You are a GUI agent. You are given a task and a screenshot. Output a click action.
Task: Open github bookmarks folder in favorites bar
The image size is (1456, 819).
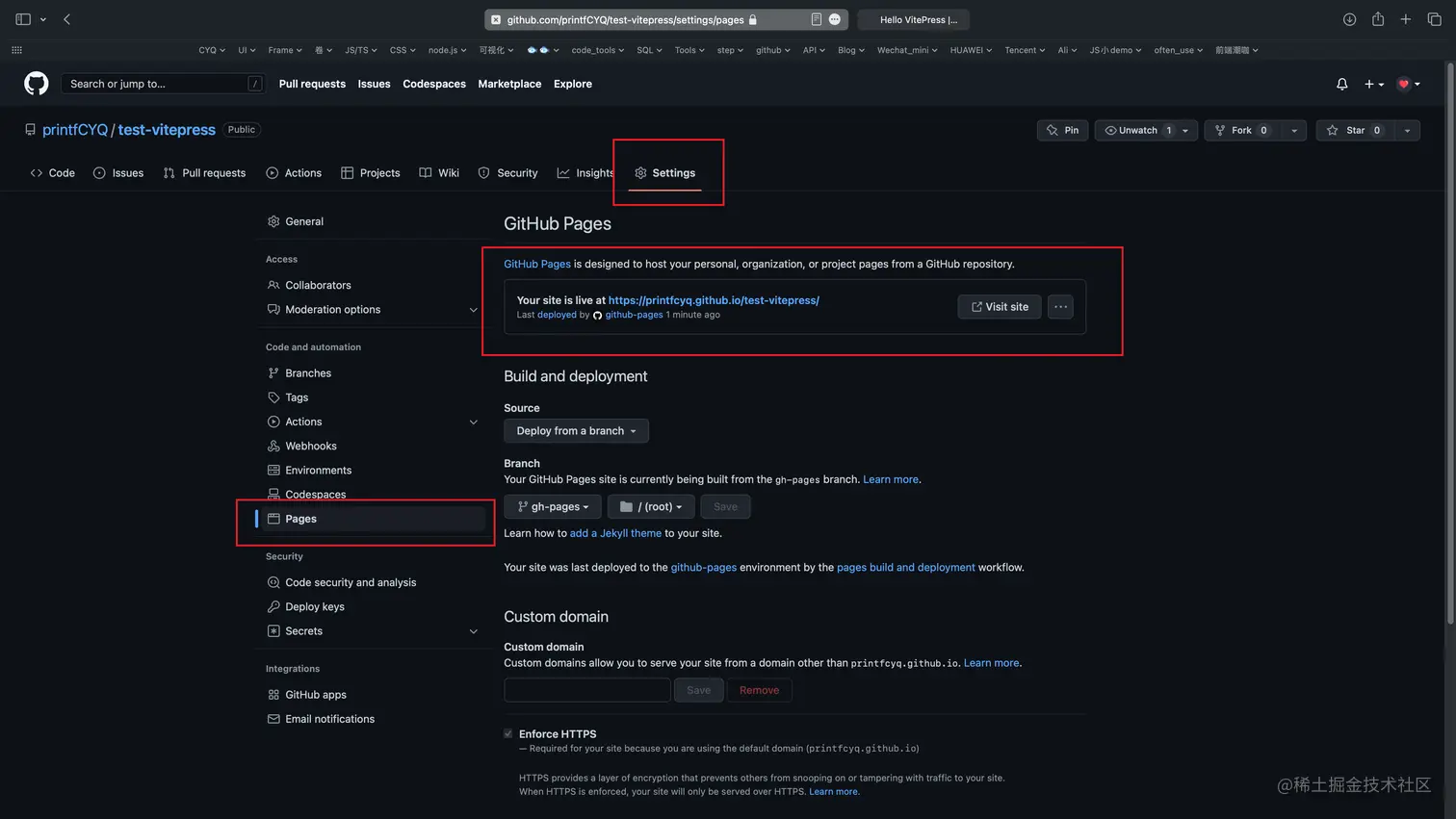coord(772,50)
